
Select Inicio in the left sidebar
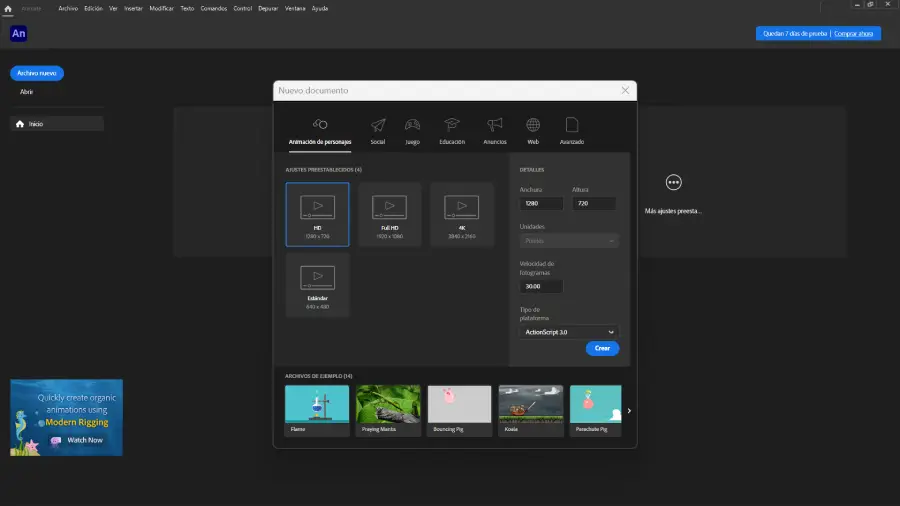57,124
